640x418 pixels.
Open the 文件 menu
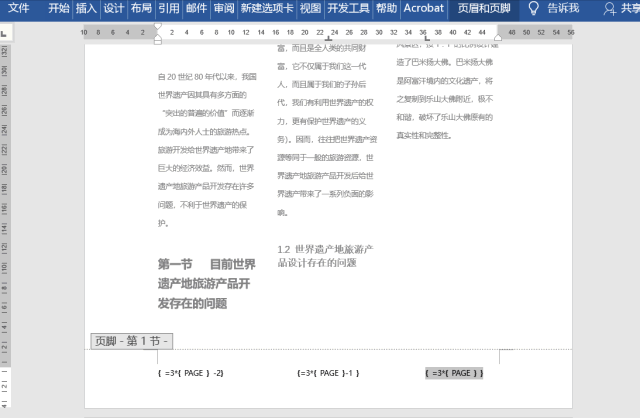(x=18, y=8)
